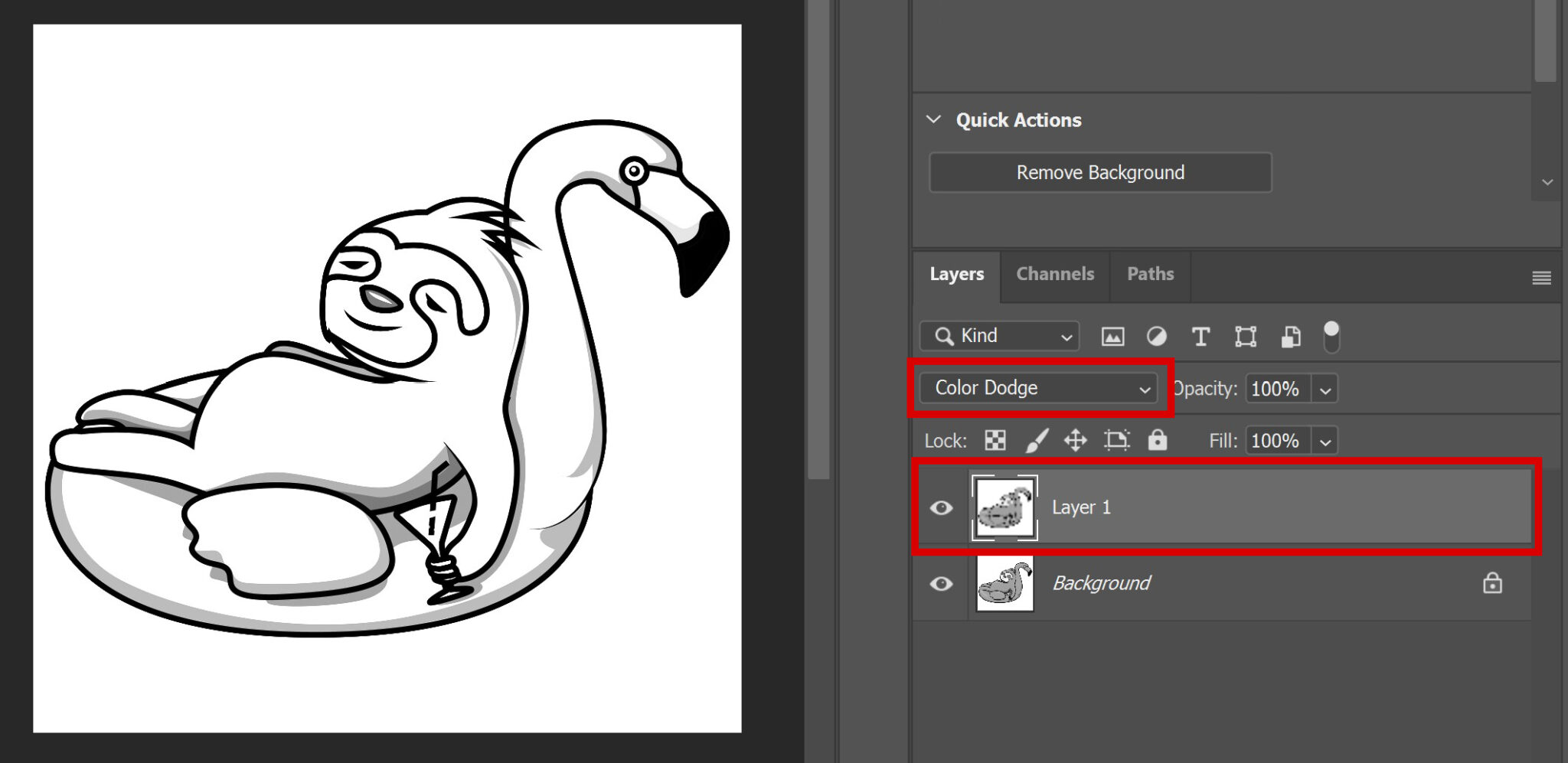The width and height of the screenshot is (1568, 763).
Task: Open the Fill percentage control
Action: (1325, 441)
